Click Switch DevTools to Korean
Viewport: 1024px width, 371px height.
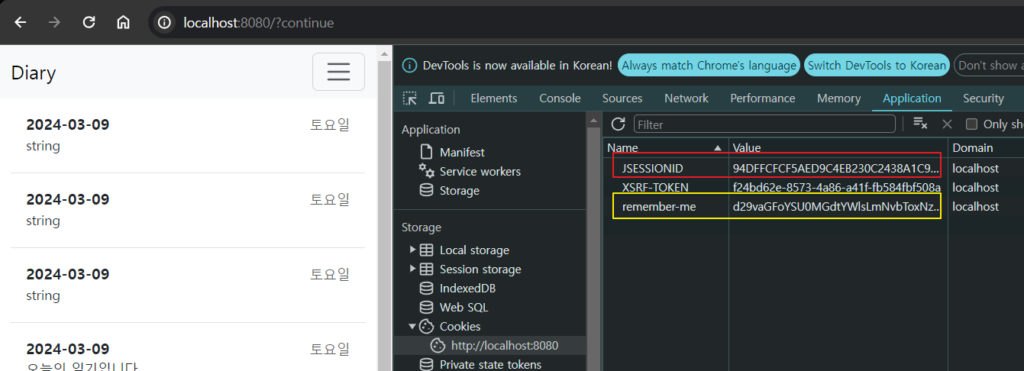[x=876, y=65]
